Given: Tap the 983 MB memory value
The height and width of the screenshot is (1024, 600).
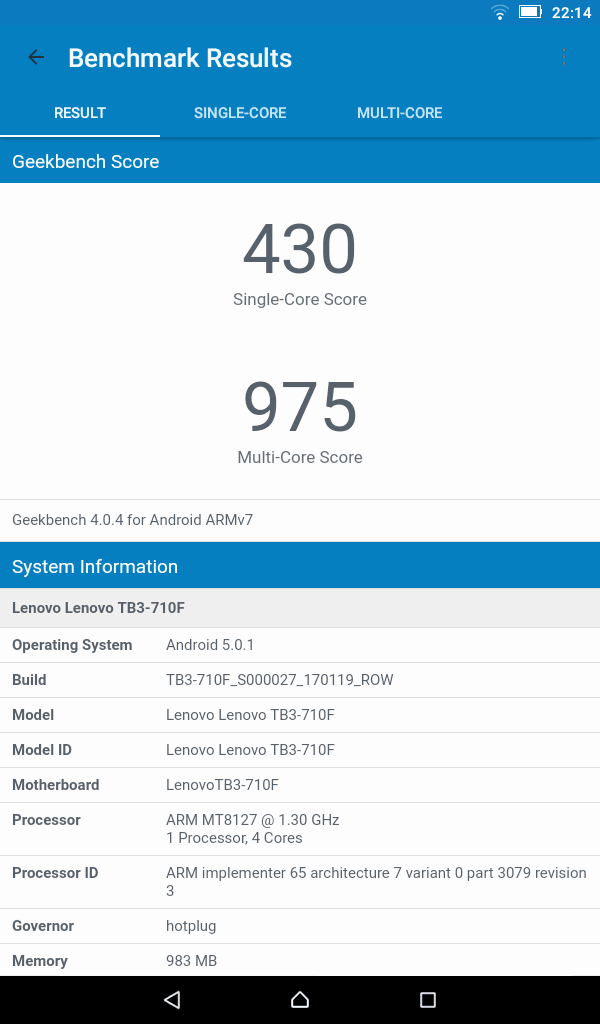Looking at the screenshot, I should pyautogui.click(x=191, y=961).
